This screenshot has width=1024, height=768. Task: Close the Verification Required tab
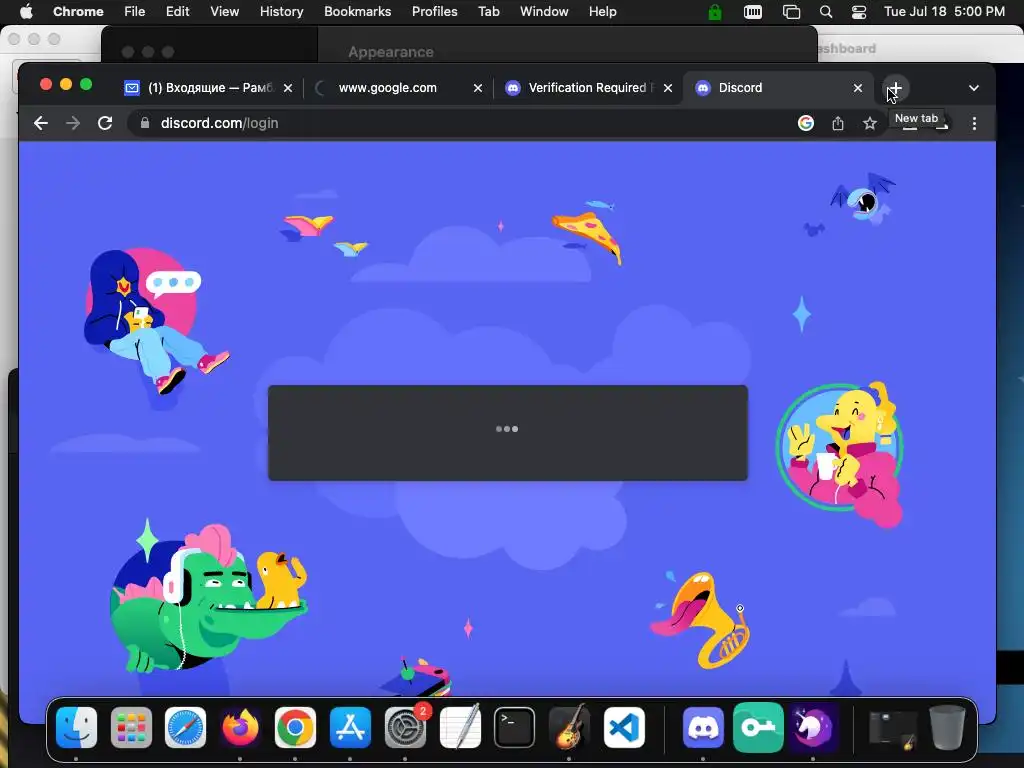pyautogui.click(x=668, y=88)
